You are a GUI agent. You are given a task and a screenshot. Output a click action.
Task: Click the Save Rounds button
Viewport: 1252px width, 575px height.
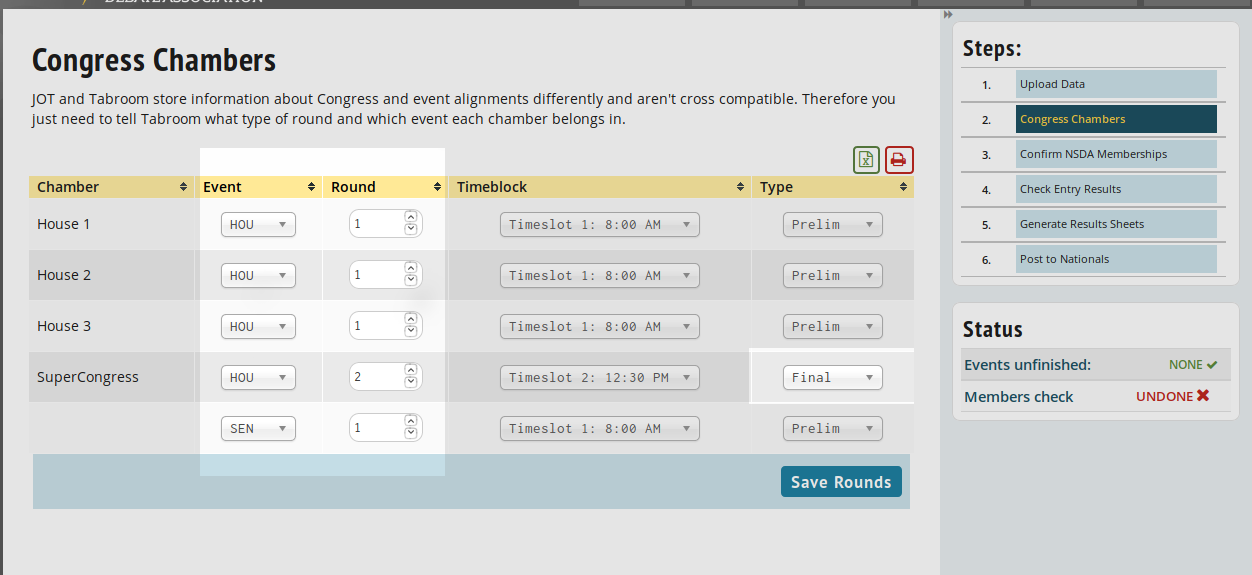(x=841, y=482)
